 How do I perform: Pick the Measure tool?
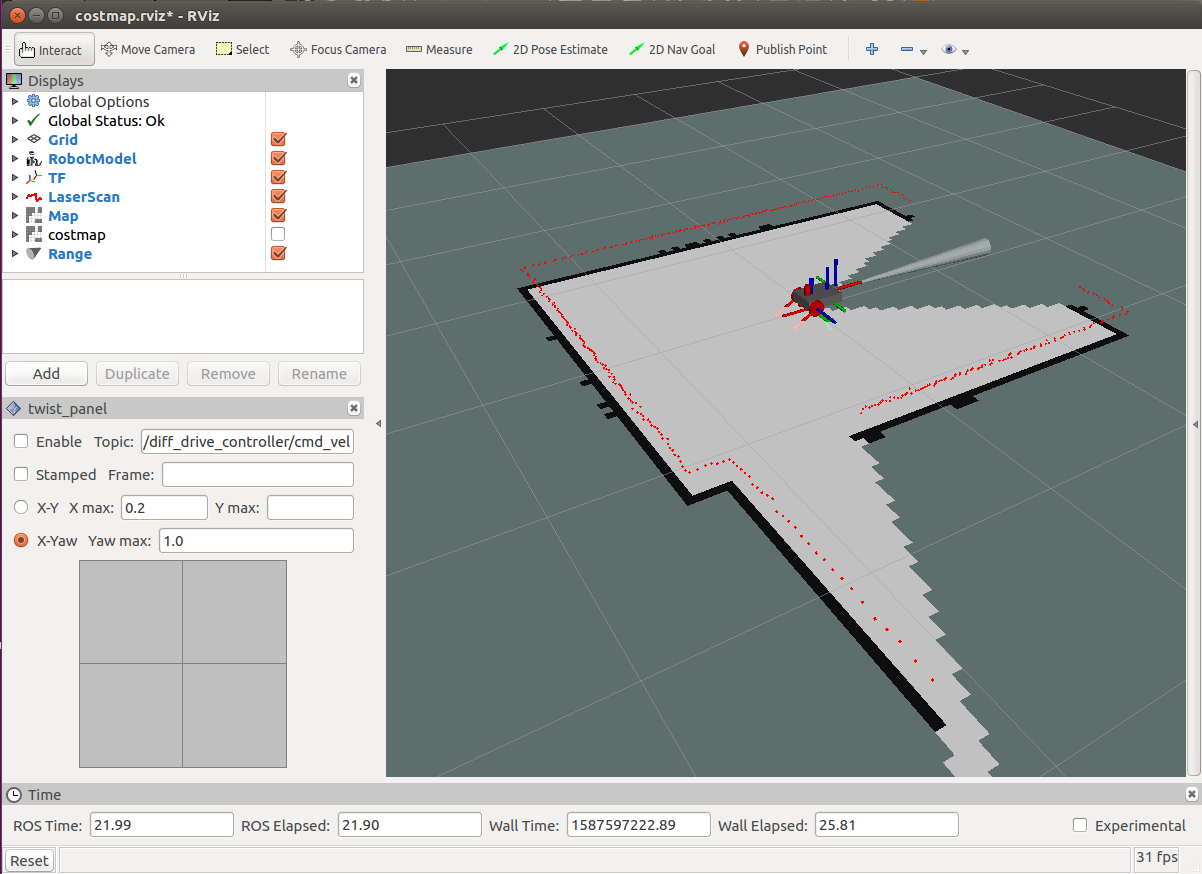[x=439, y=49]
